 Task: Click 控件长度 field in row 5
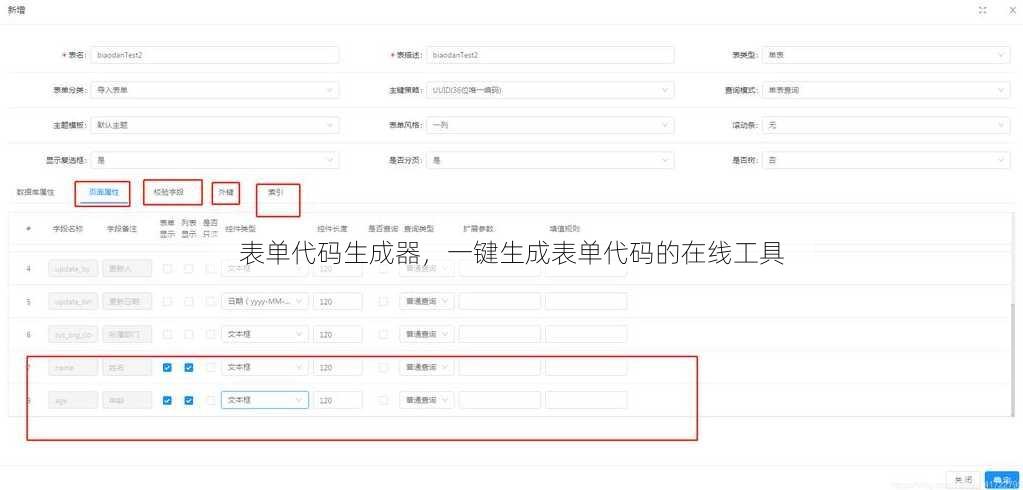338,301
